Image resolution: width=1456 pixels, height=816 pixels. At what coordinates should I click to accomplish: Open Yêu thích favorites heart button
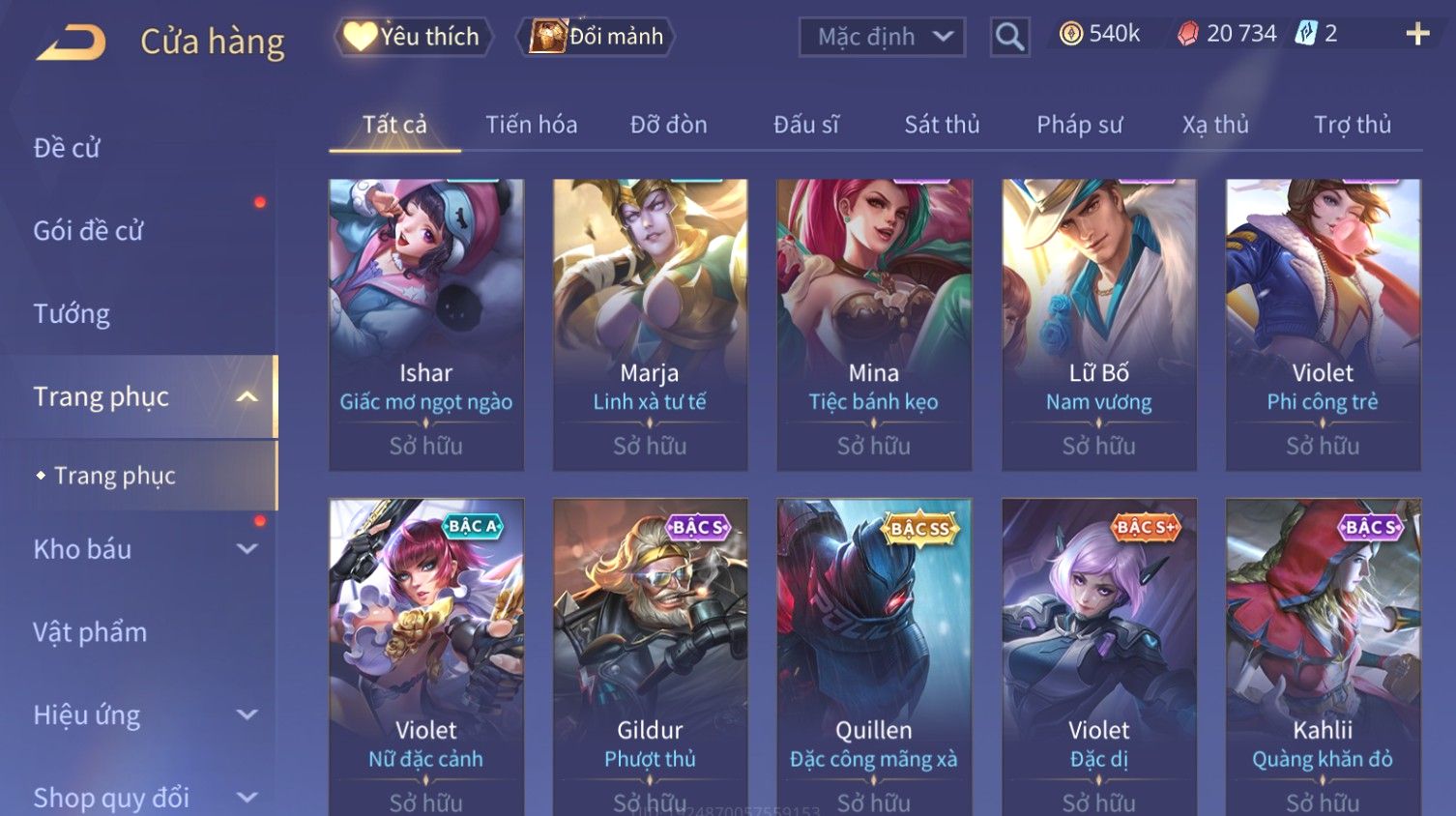(x=414, y=37)
